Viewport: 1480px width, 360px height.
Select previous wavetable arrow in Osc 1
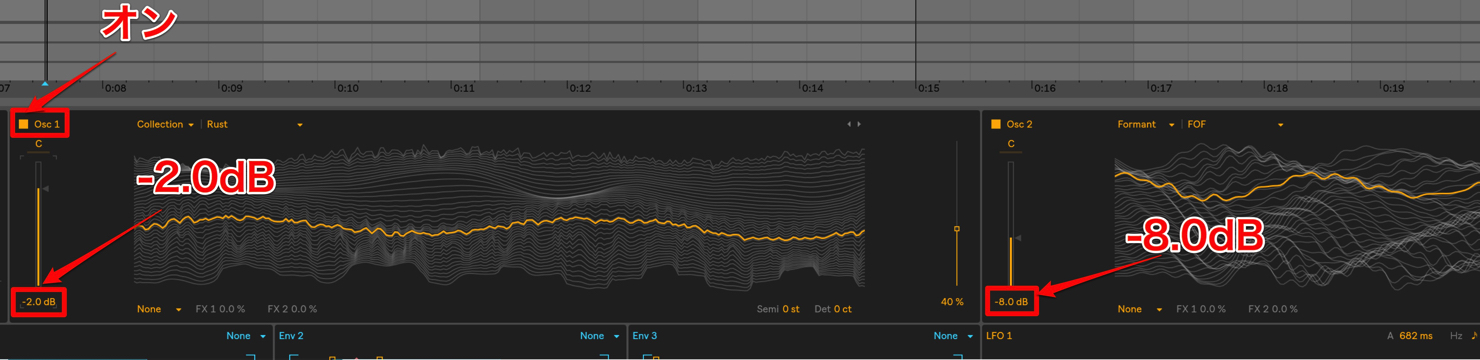point(849,124)
